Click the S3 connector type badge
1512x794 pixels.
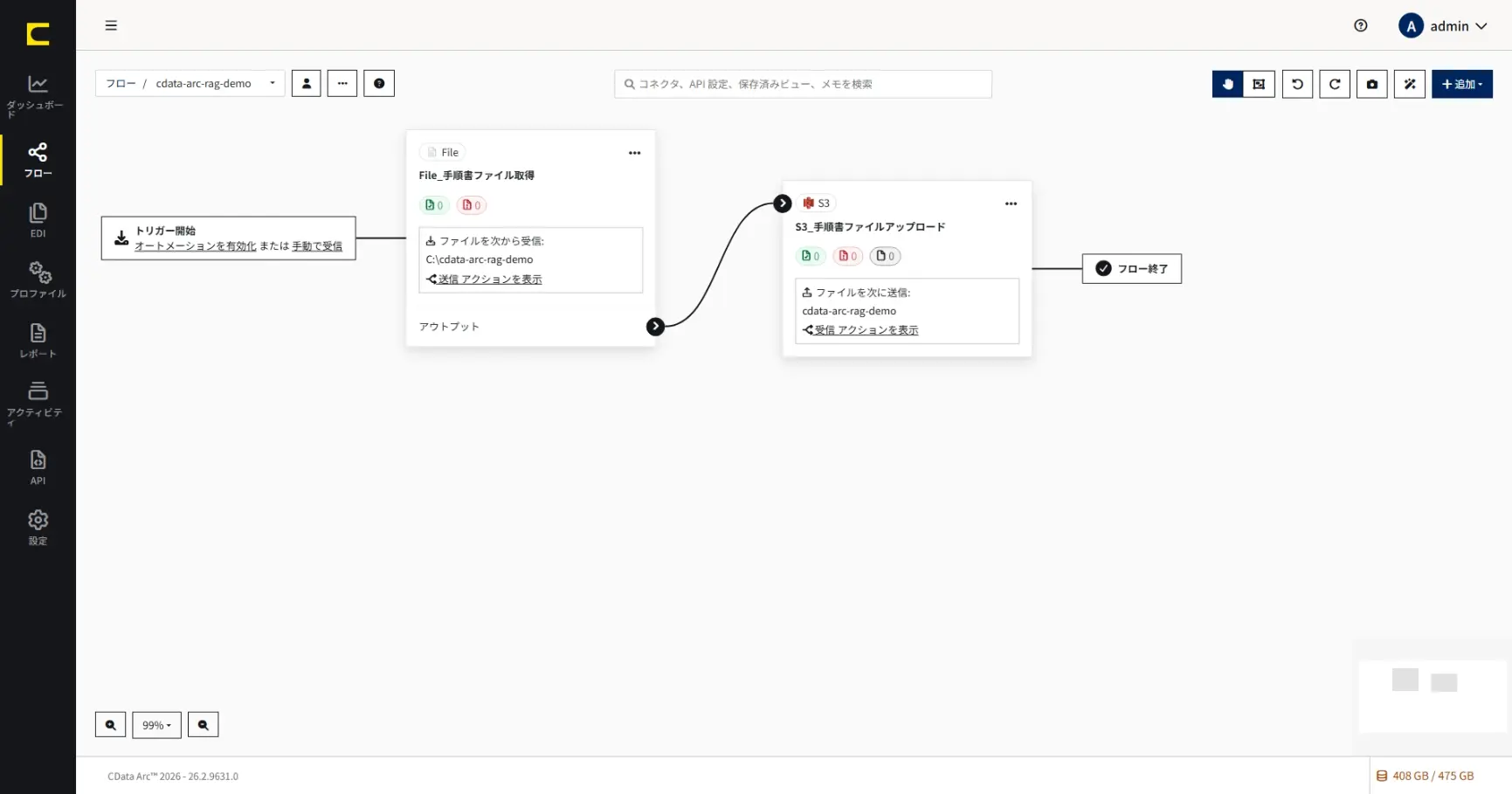click(x=817, y=203)
